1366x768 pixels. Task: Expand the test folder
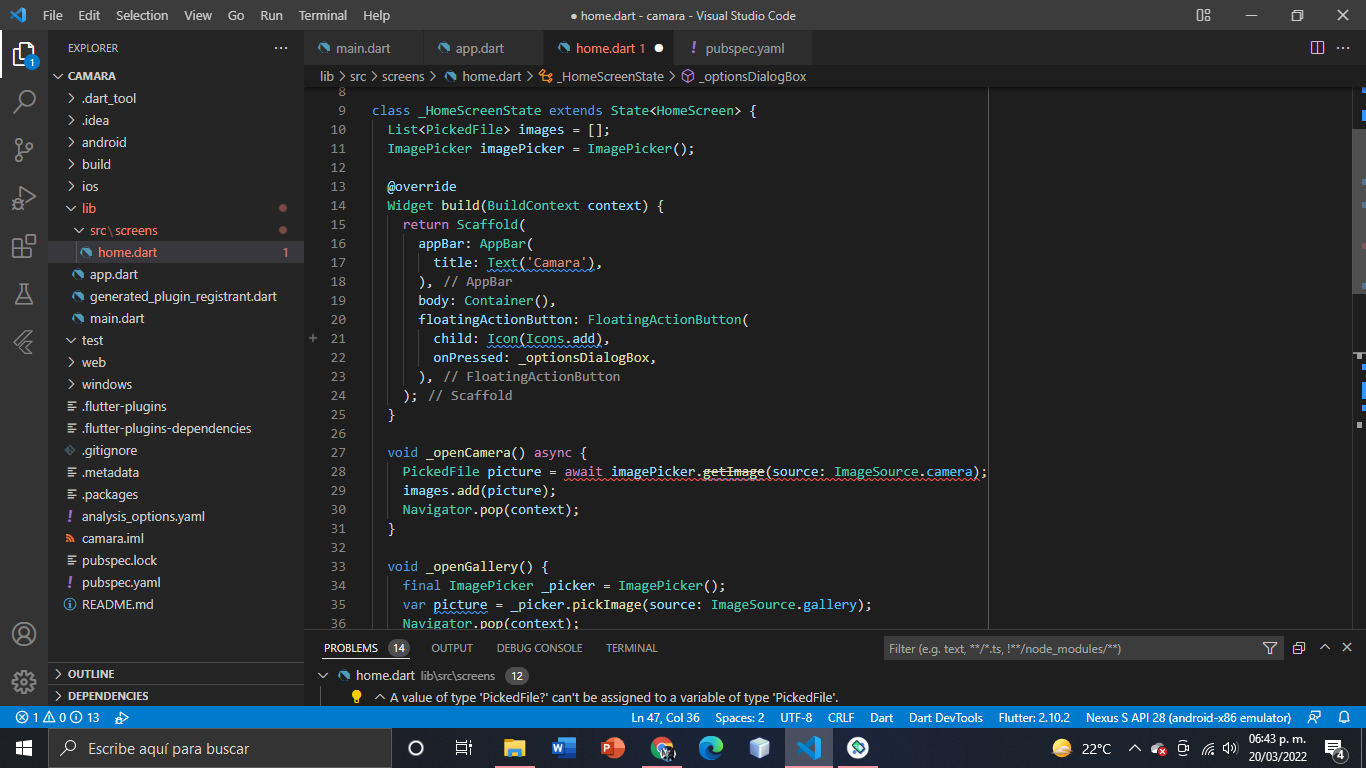click(x=176, y=340)
